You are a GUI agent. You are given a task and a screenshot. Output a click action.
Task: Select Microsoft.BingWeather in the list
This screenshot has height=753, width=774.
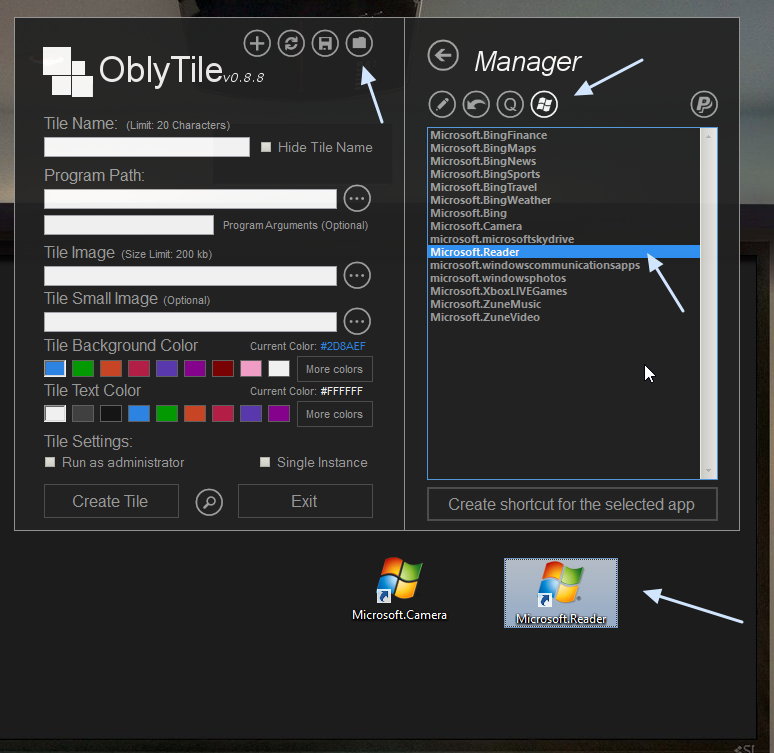coord(564,200)
